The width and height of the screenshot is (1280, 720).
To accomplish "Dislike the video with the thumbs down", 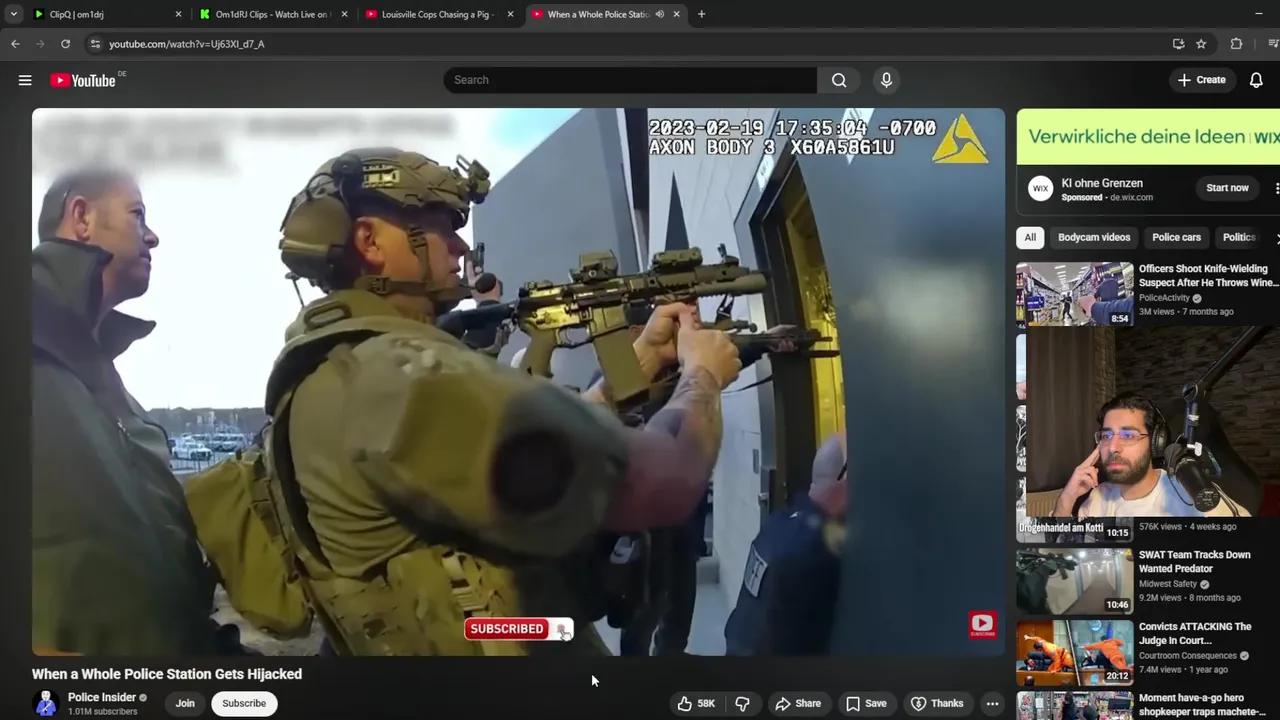I will click(x=743, y=703).
